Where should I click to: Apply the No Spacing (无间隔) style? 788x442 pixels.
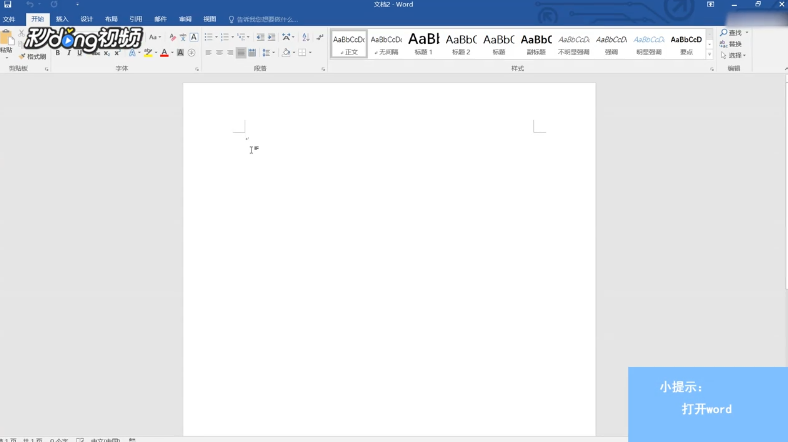[386, 44]
